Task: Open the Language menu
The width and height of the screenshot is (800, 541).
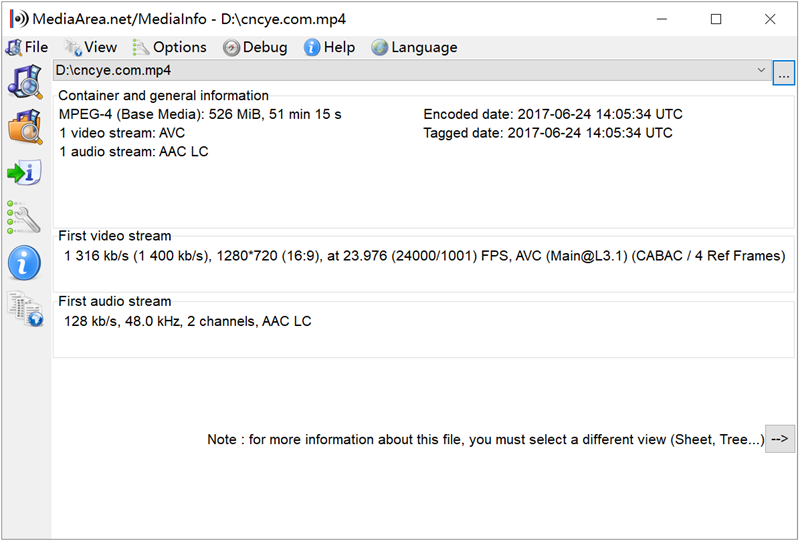Action: [x=414, y=47]
